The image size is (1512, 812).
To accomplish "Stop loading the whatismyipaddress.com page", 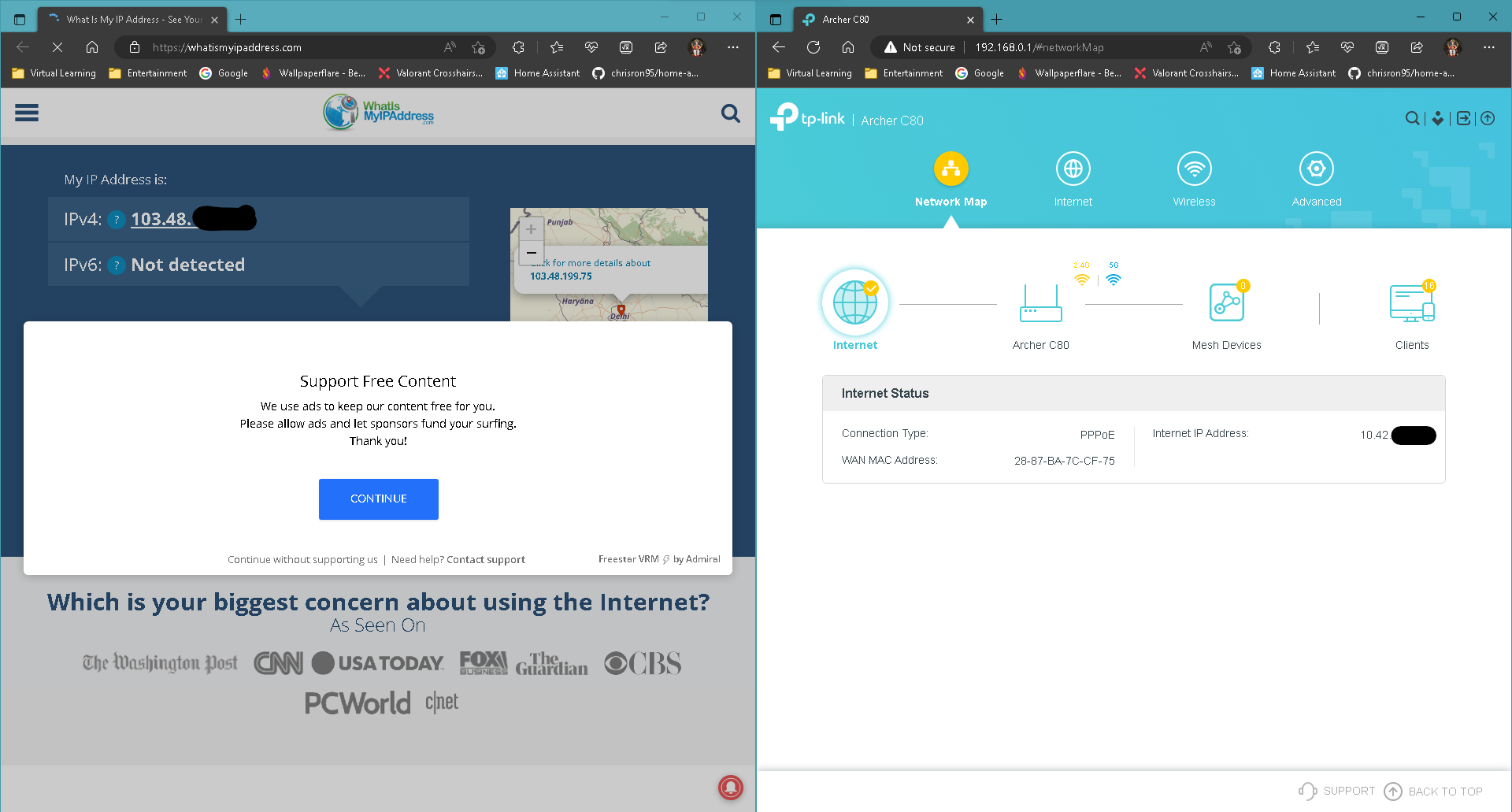I will 57,47.
